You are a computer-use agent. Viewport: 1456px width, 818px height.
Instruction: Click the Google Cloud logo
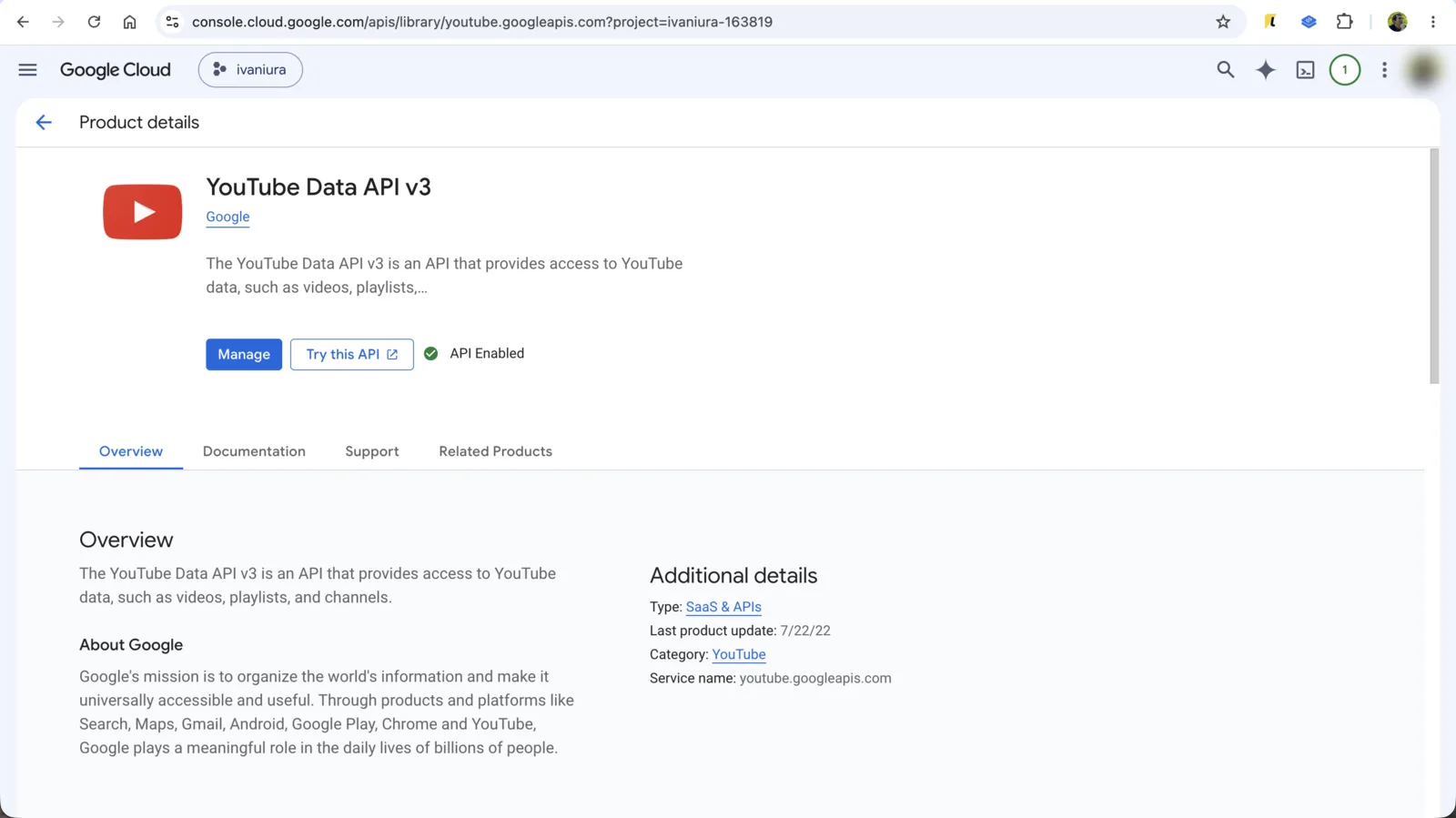click(x=116, y=70)
